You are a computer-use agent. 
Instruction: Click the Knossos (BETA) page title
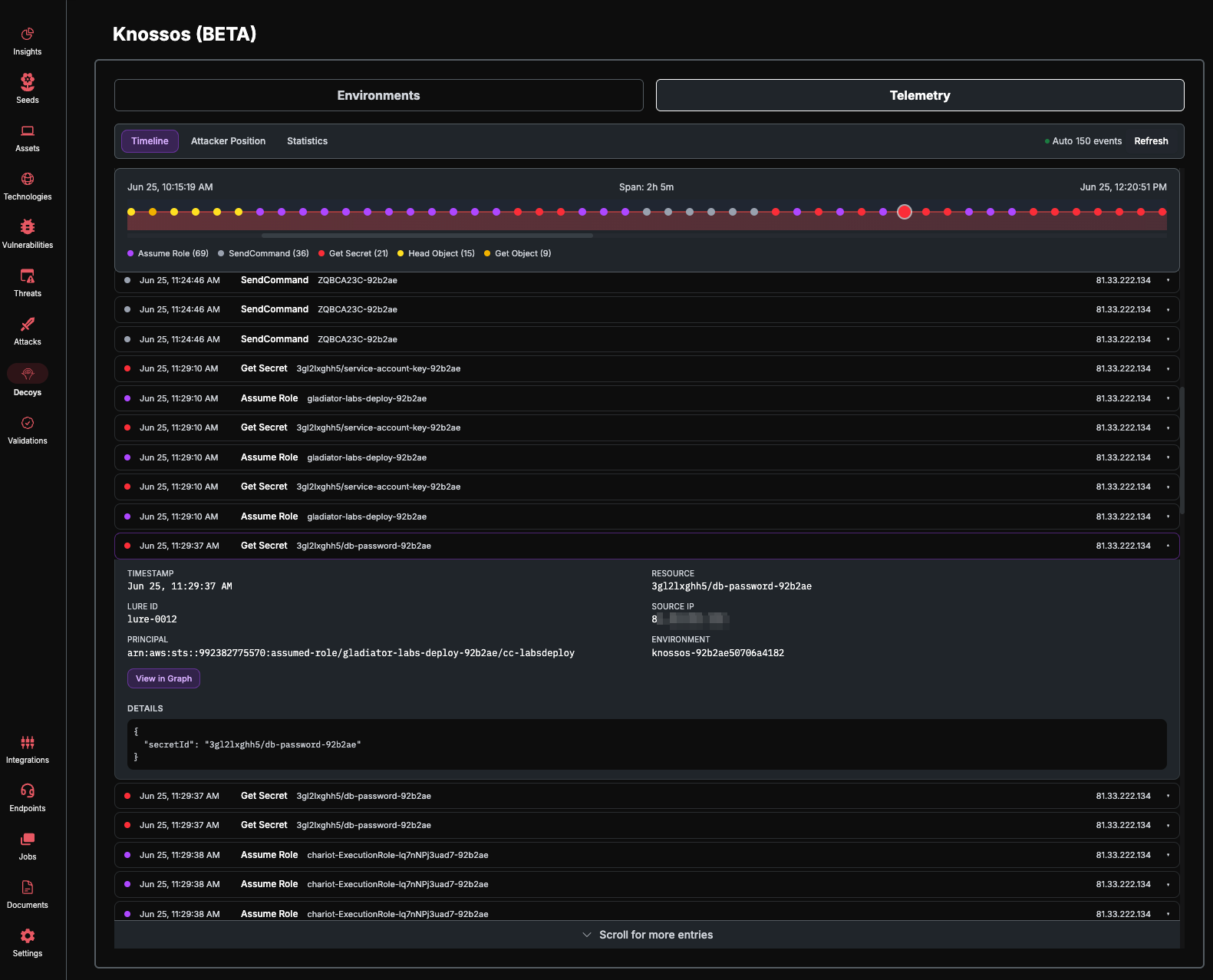coord(184,34)
